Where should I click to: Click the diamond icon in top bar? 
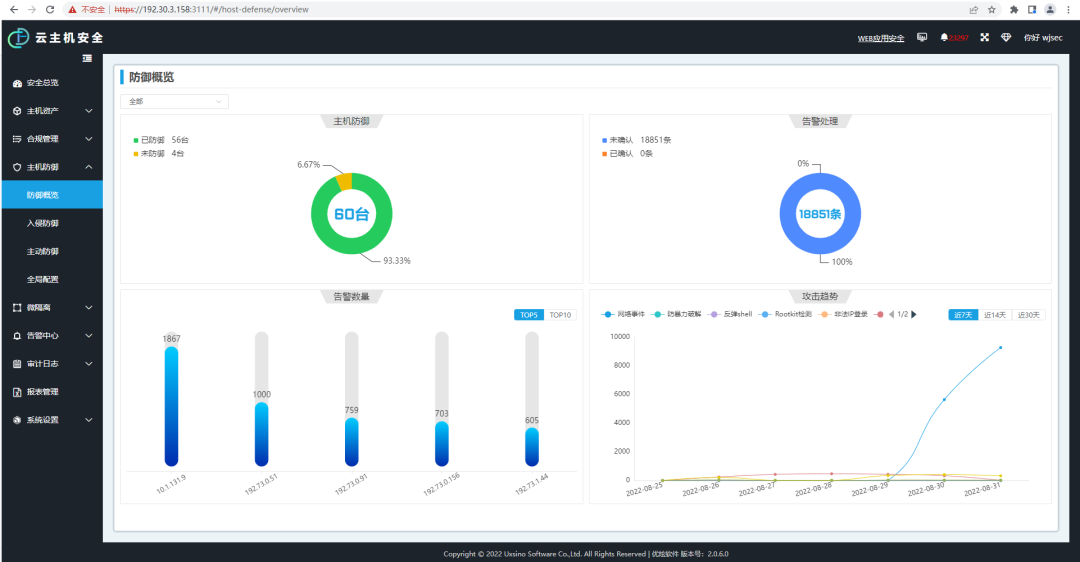click(1006, 37)
